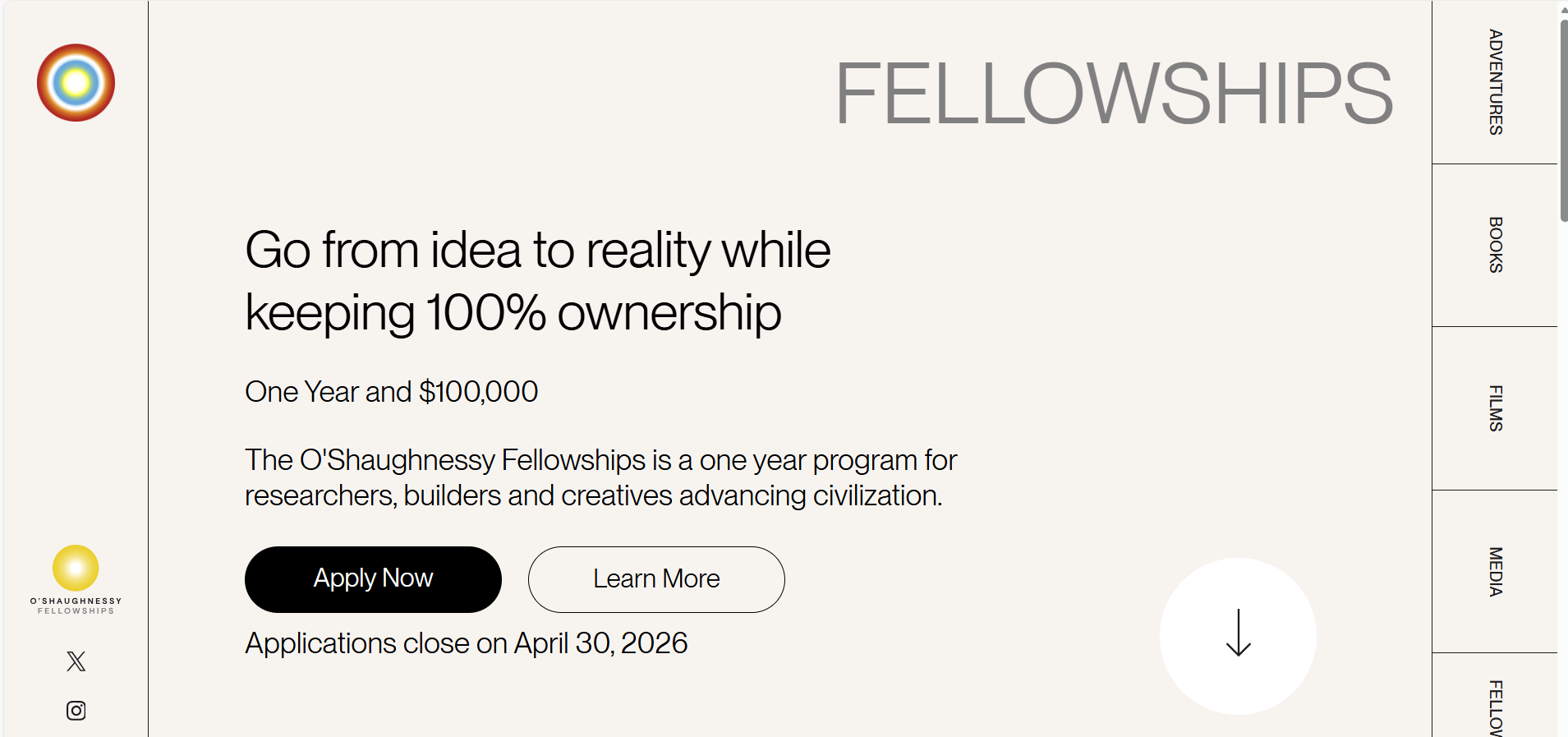Click the O'SHAUGHNESSY FELLOWSHIPS wordmark text

pyautogui.click(x=76, y=606)
